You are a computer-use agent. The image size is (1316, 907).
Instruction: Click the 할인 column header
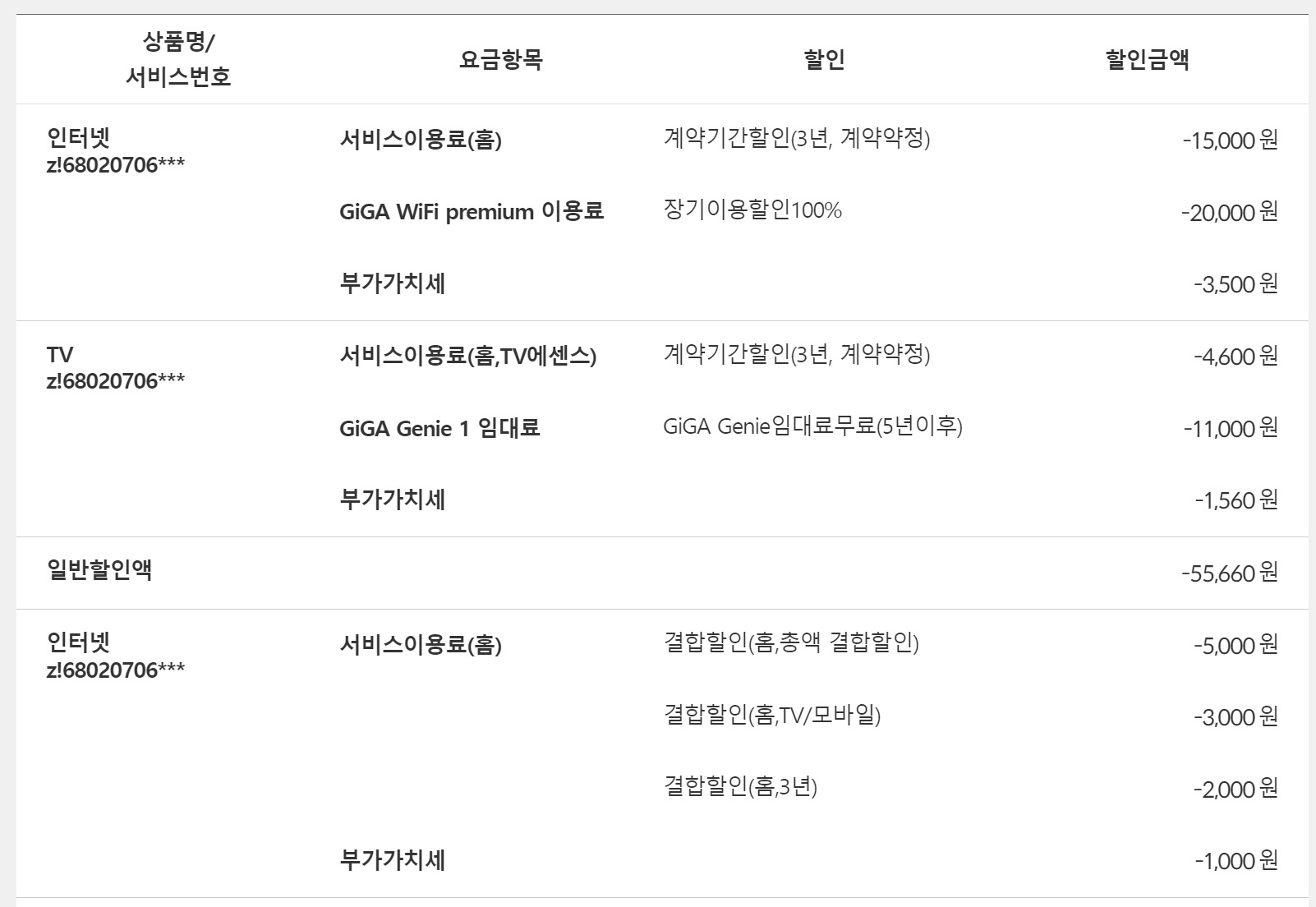[x=824, y=59]
